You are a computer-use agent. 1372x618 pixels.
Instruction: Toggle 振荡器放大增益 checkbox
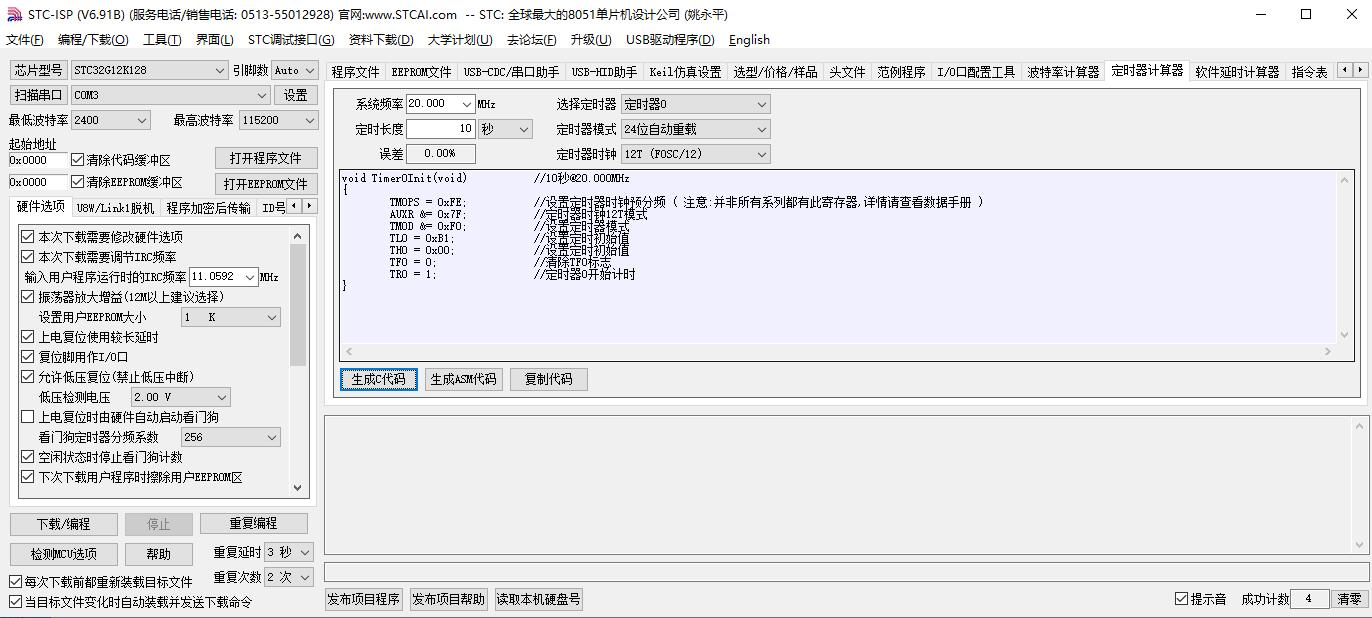tap(28, 297)
